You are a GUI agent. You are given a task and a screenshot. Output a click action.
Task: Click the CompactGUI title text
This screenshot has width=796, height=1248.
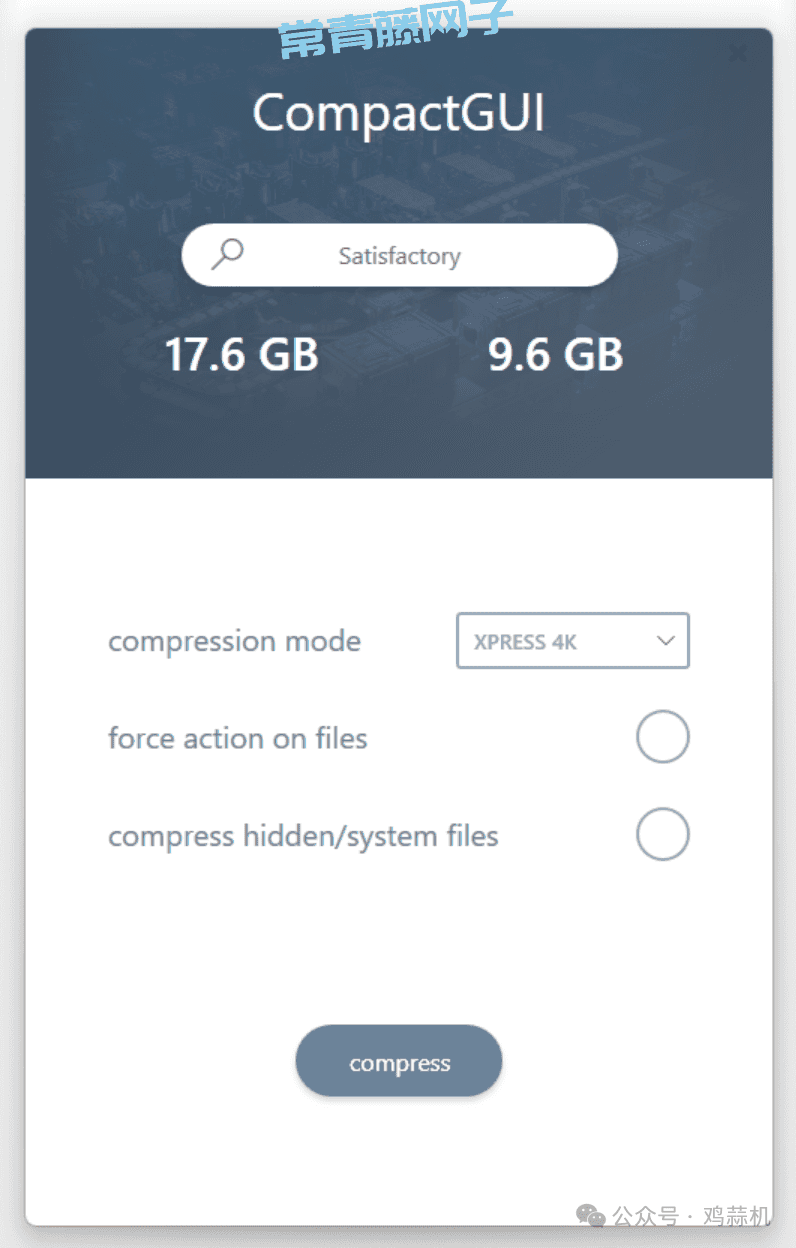399,113
